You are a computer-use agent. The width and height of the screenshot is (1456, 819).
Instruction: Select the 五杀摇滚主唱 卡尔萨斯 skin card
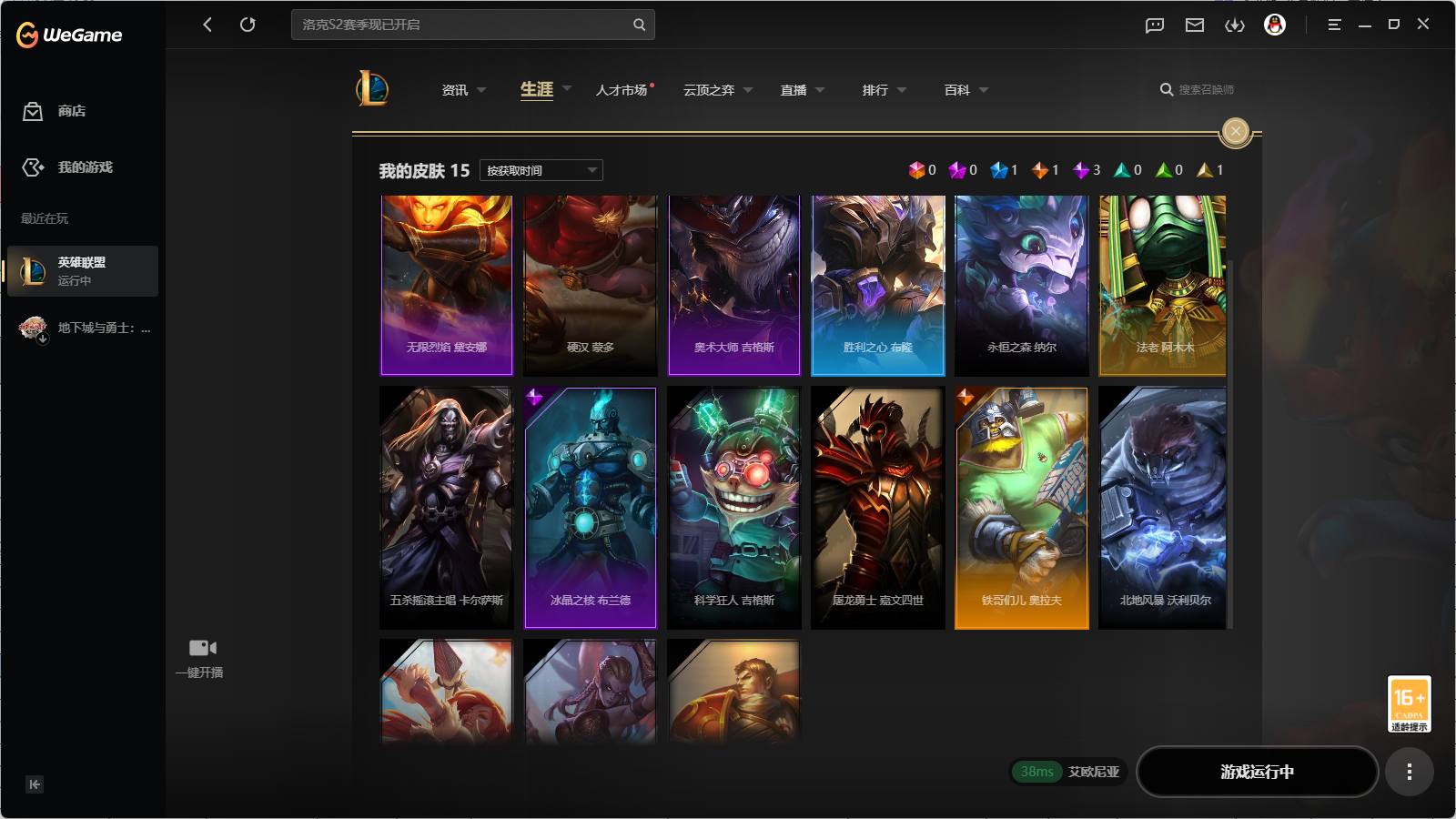click(x=447, y=508)
